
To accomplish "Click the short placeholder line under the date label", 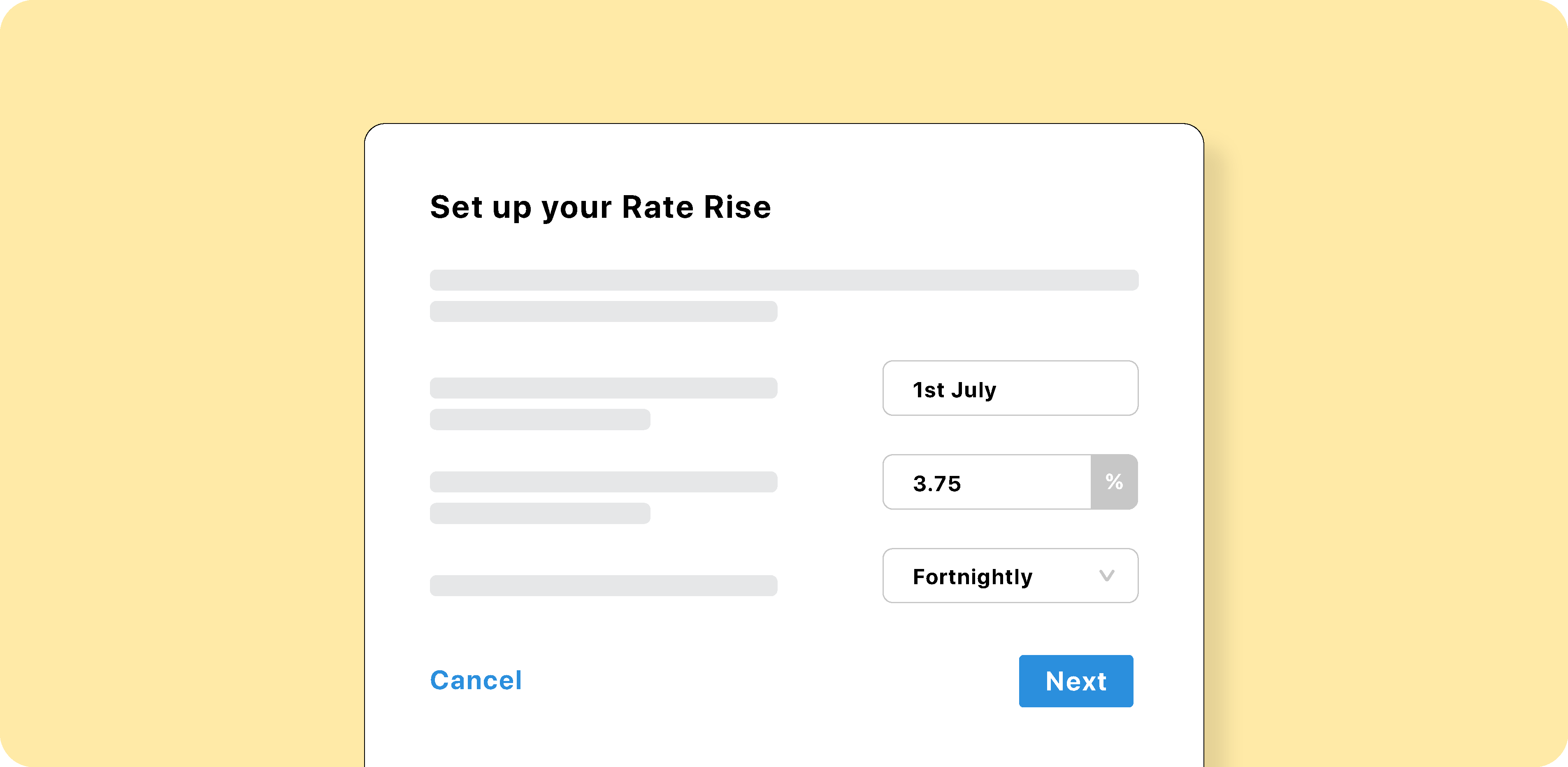I will pos(540,419).
